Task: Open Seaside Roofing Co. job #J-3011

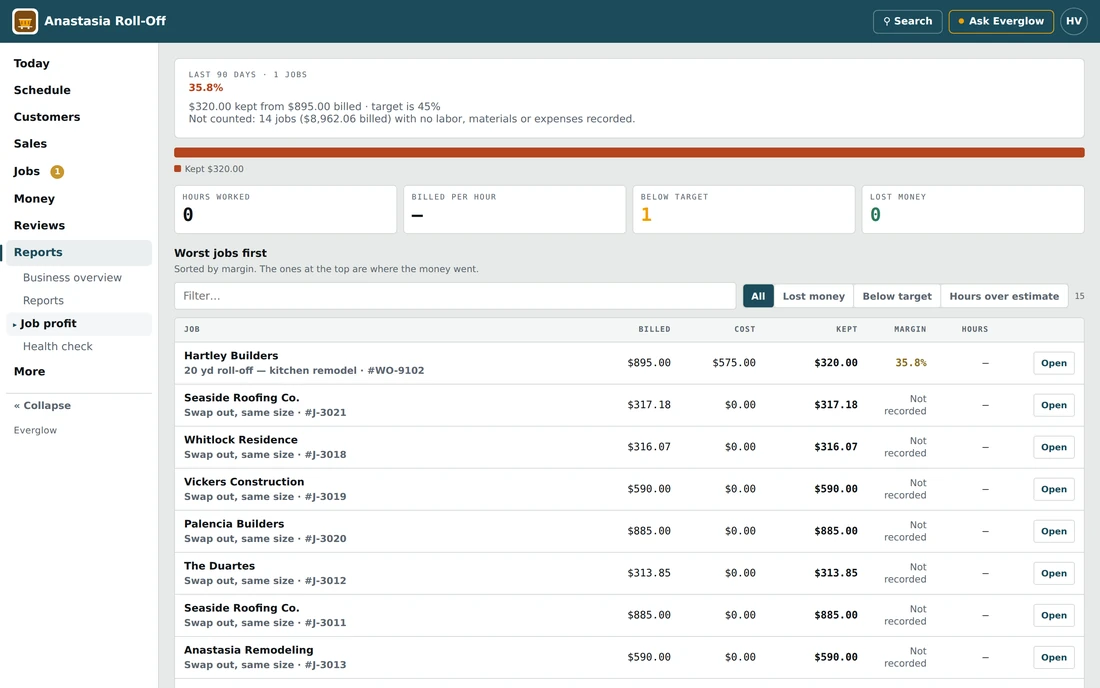Action: [1054, 615]
